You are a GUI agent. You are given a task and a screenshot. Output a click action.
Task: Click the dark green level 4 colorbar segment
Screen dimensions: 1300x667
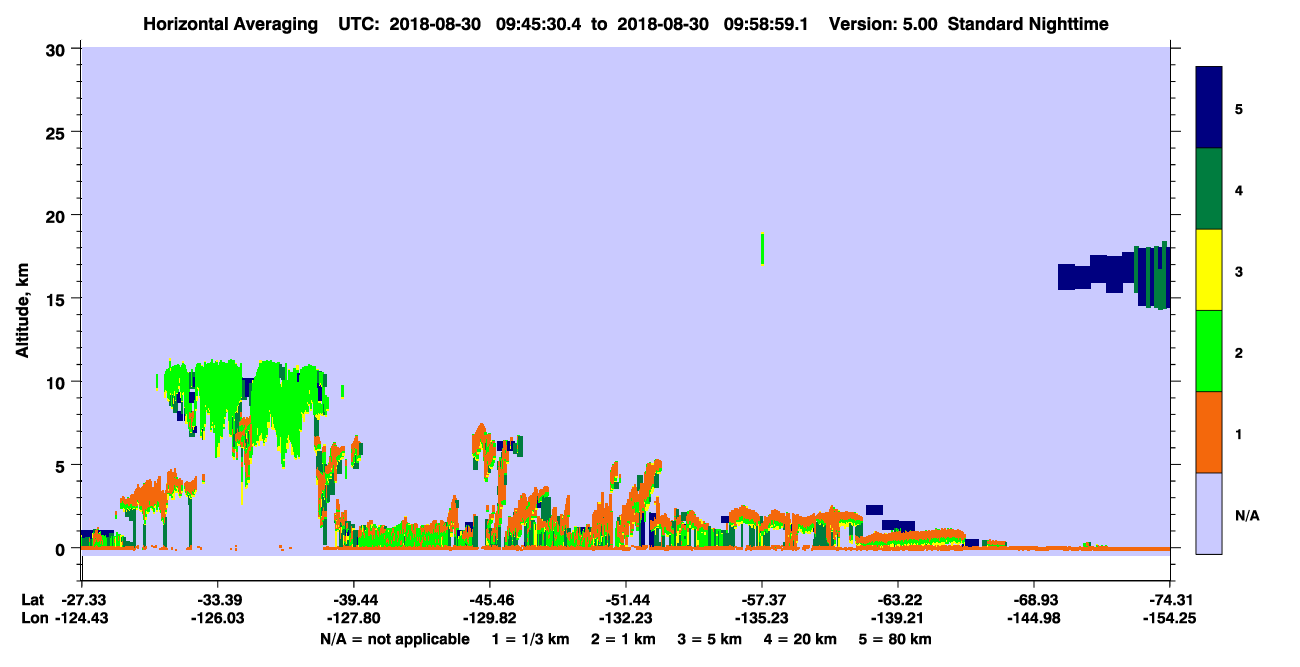(1209, 189)
